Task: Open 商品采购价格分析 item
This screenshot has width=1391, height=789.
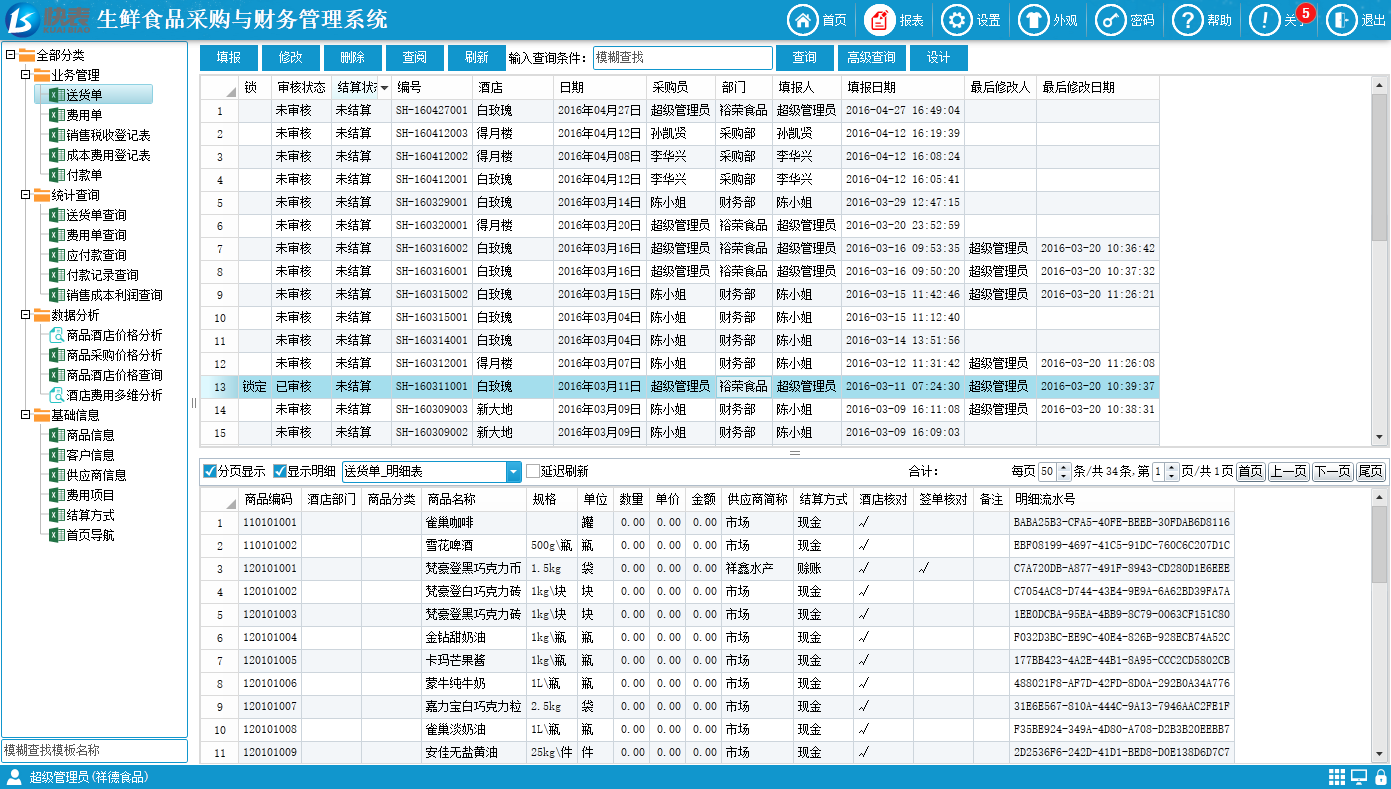Action: pos(114,355)
